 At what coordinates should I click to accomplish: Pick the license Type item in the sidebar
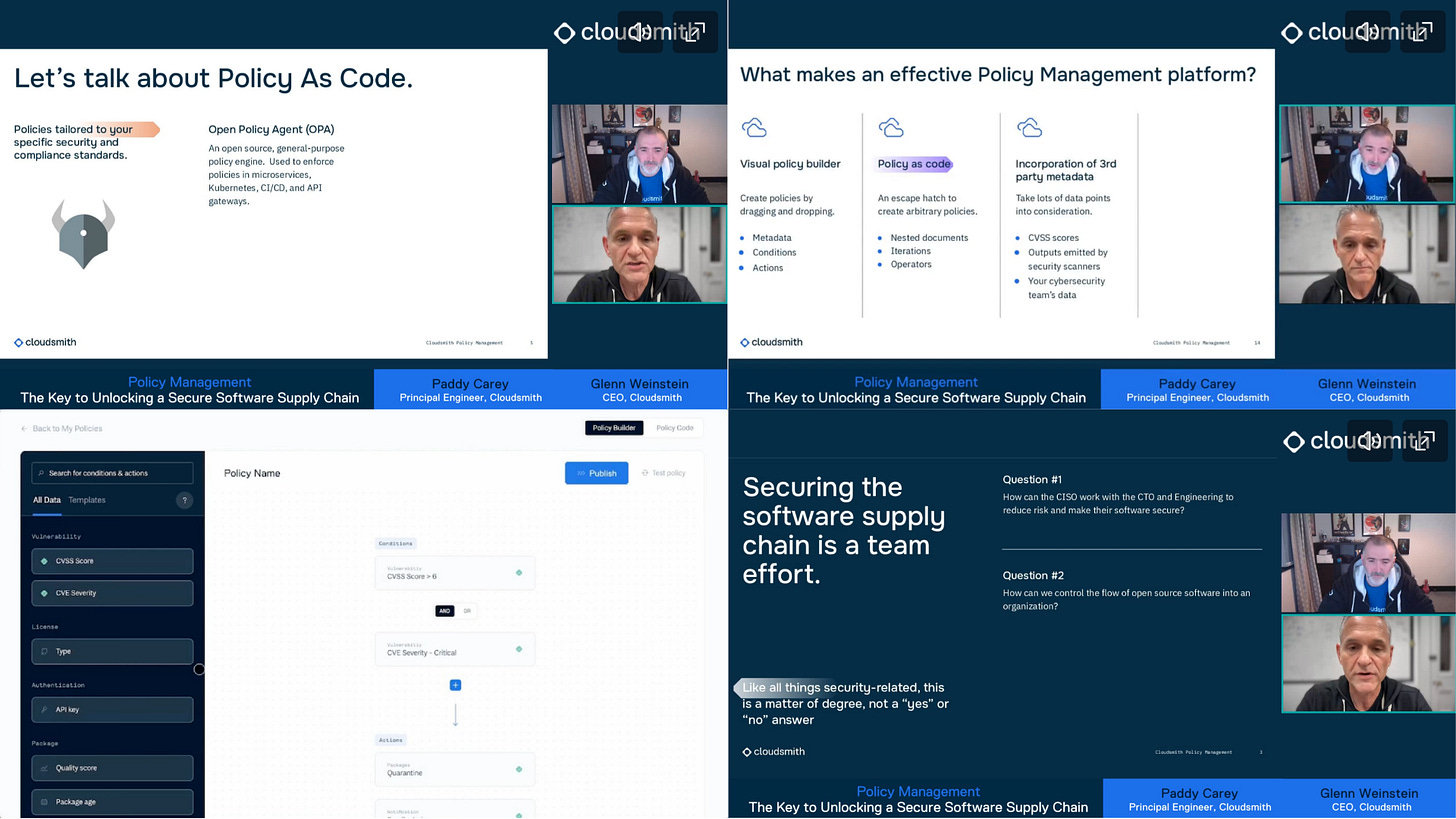click(x=112, y=651)
